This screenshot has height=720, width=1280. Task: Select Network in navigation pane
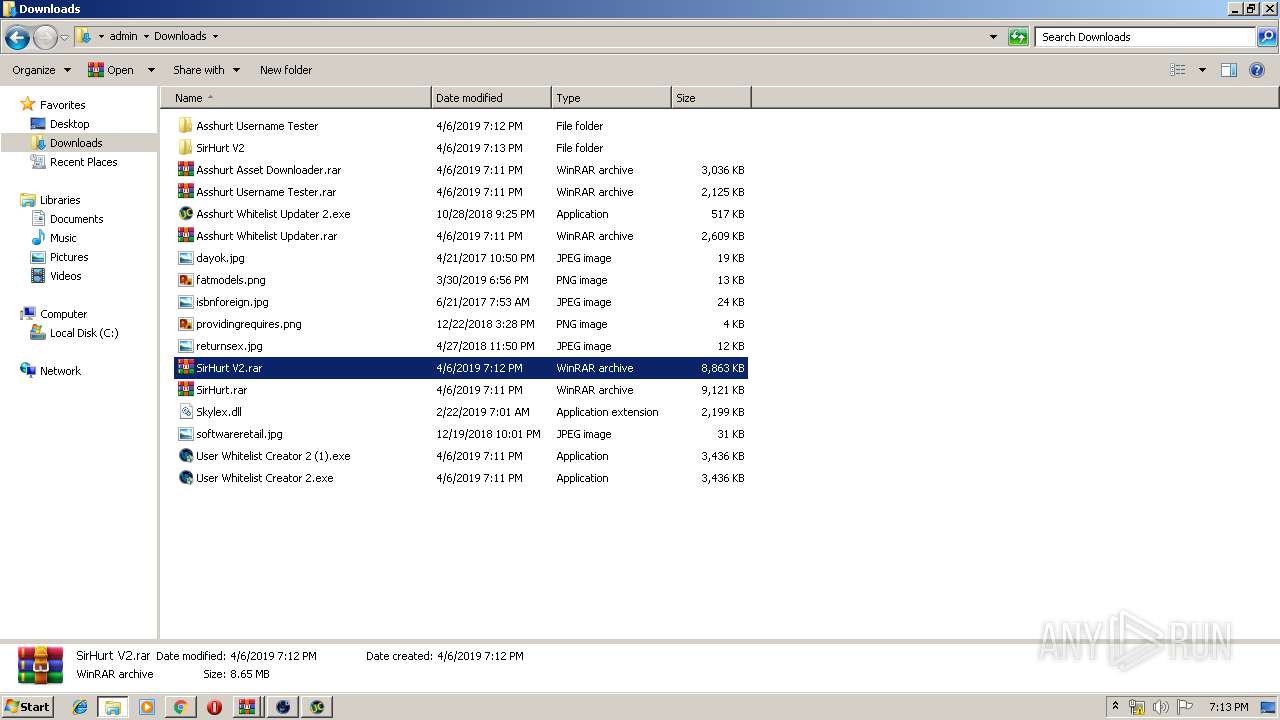pyautogui.click(x=60, y=371)
